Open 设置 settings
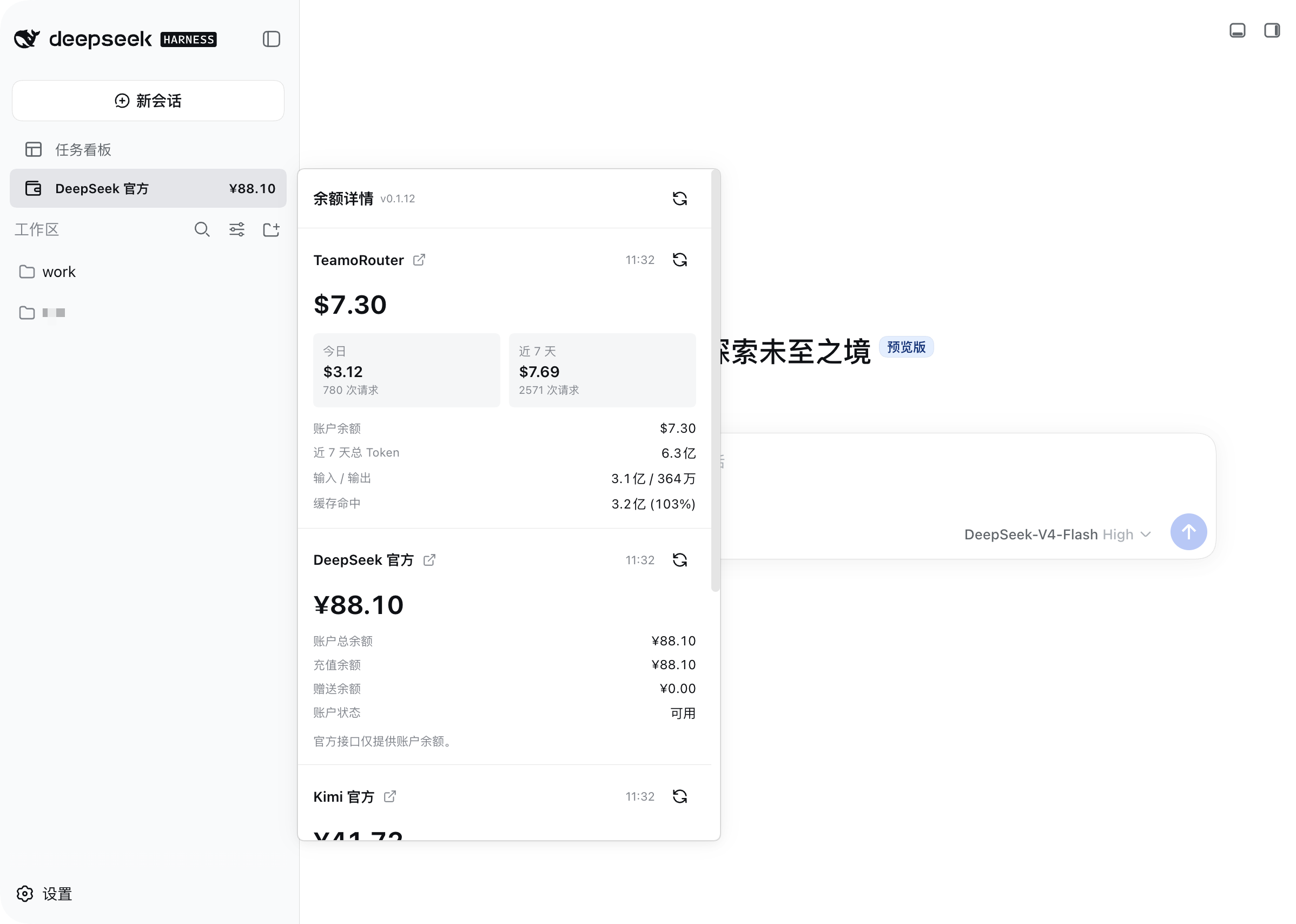 pyautogui.click(x=44, y=894)
